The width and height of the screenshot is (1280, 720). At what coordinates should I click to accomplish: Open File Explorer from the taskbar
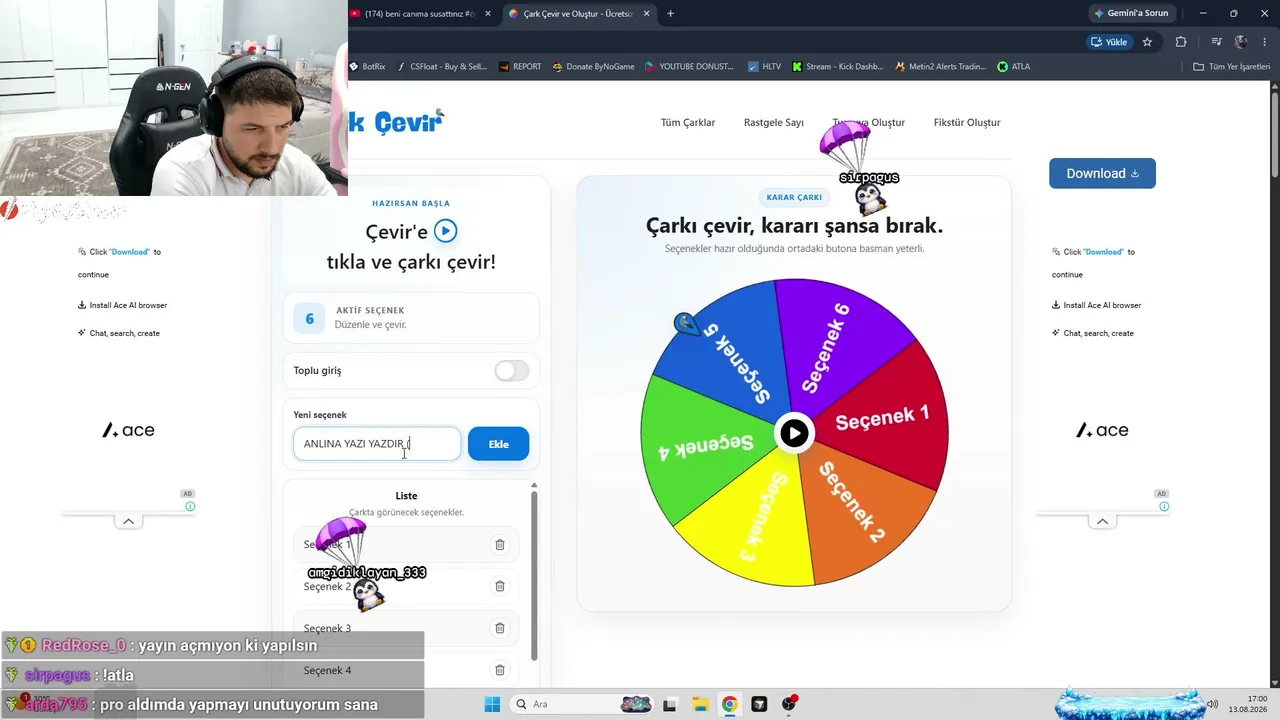coord(700,705)
